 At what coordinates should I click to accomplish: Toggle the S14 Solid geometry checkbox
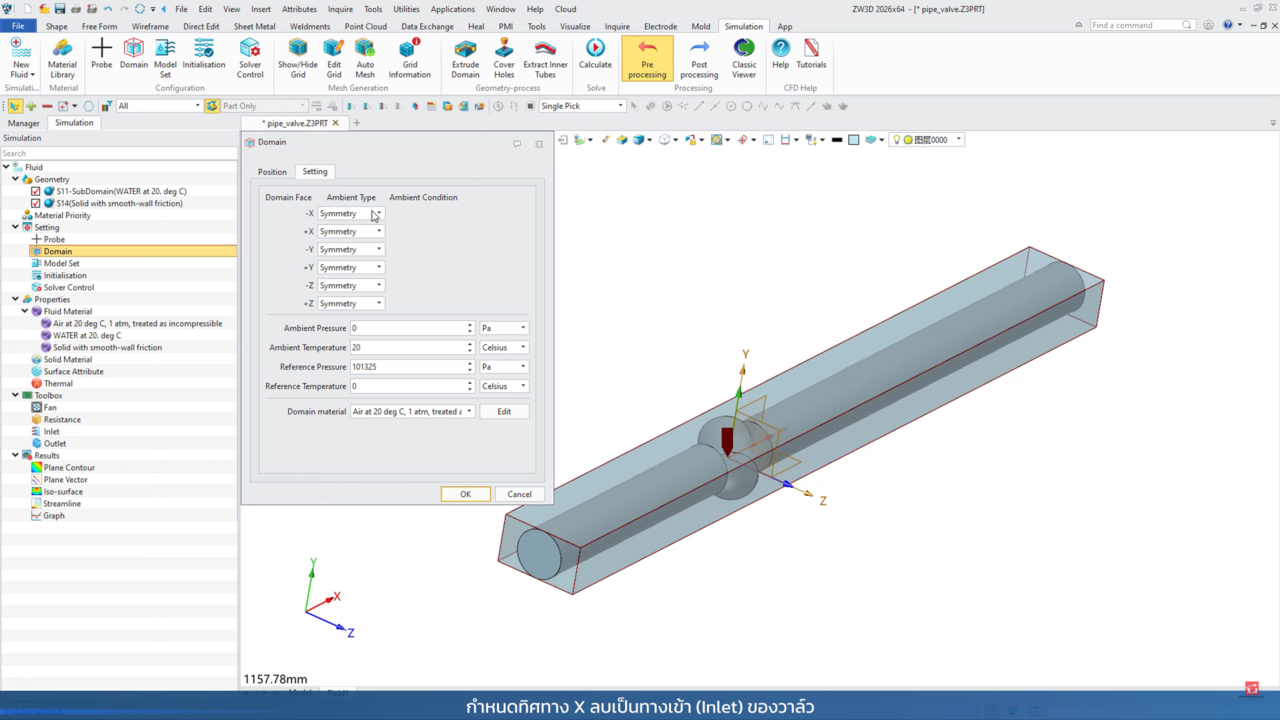36,203
